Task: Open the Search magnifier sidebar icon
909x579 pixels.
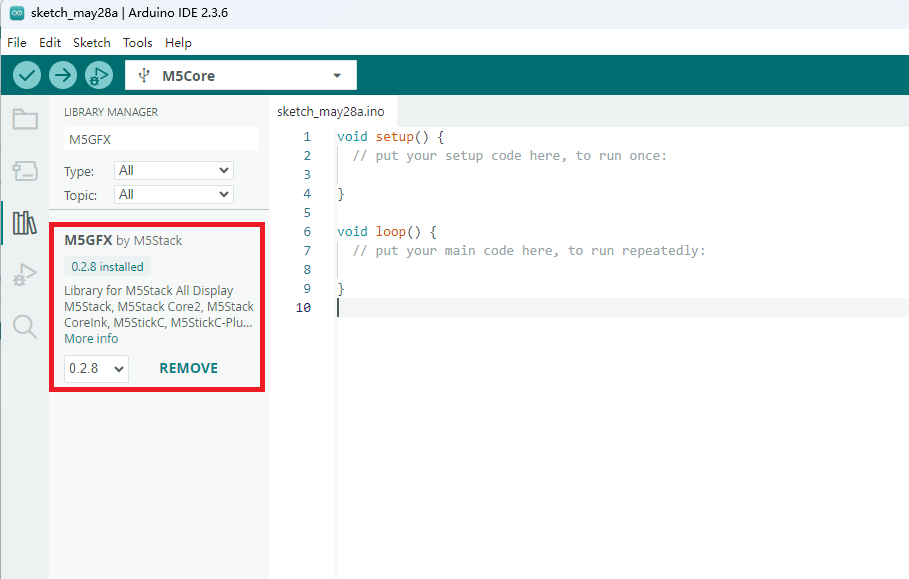Action: click(x=25, y=327)
